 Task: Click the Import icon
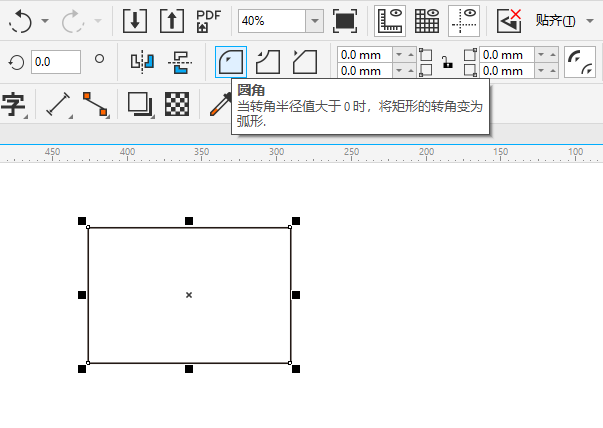pos(135,20)
